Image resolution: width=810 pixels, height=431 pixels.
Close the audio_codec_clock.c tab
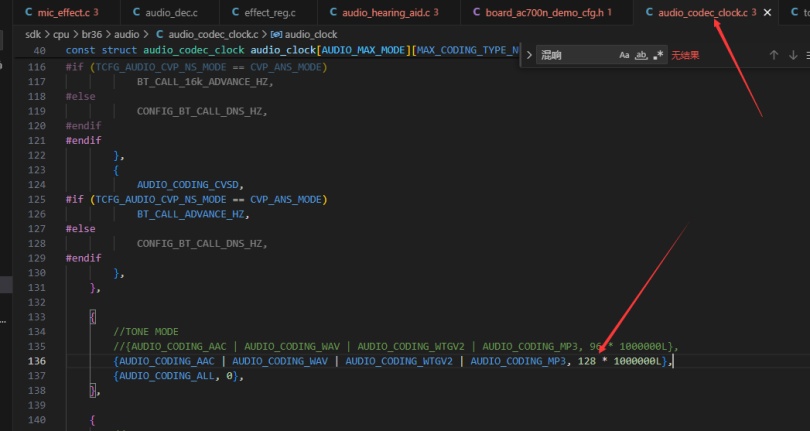click(x=768, y=12)
